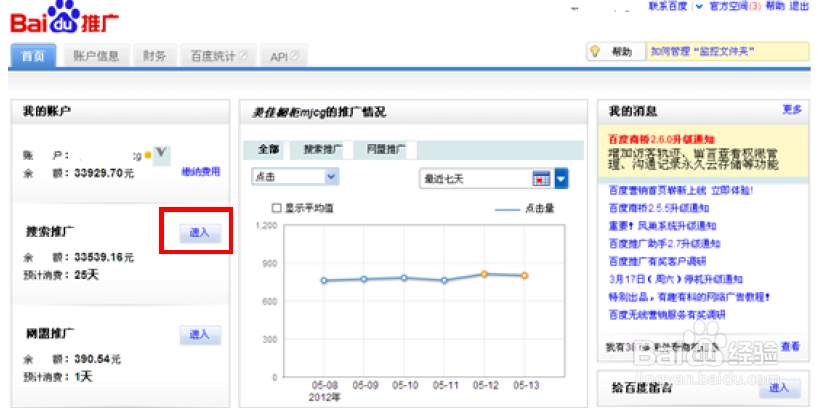This screenshot has width=825, height=408.
Task: Select the 搜索推广 chart tab
Action: pyautogui.click(x=323, y=150)
